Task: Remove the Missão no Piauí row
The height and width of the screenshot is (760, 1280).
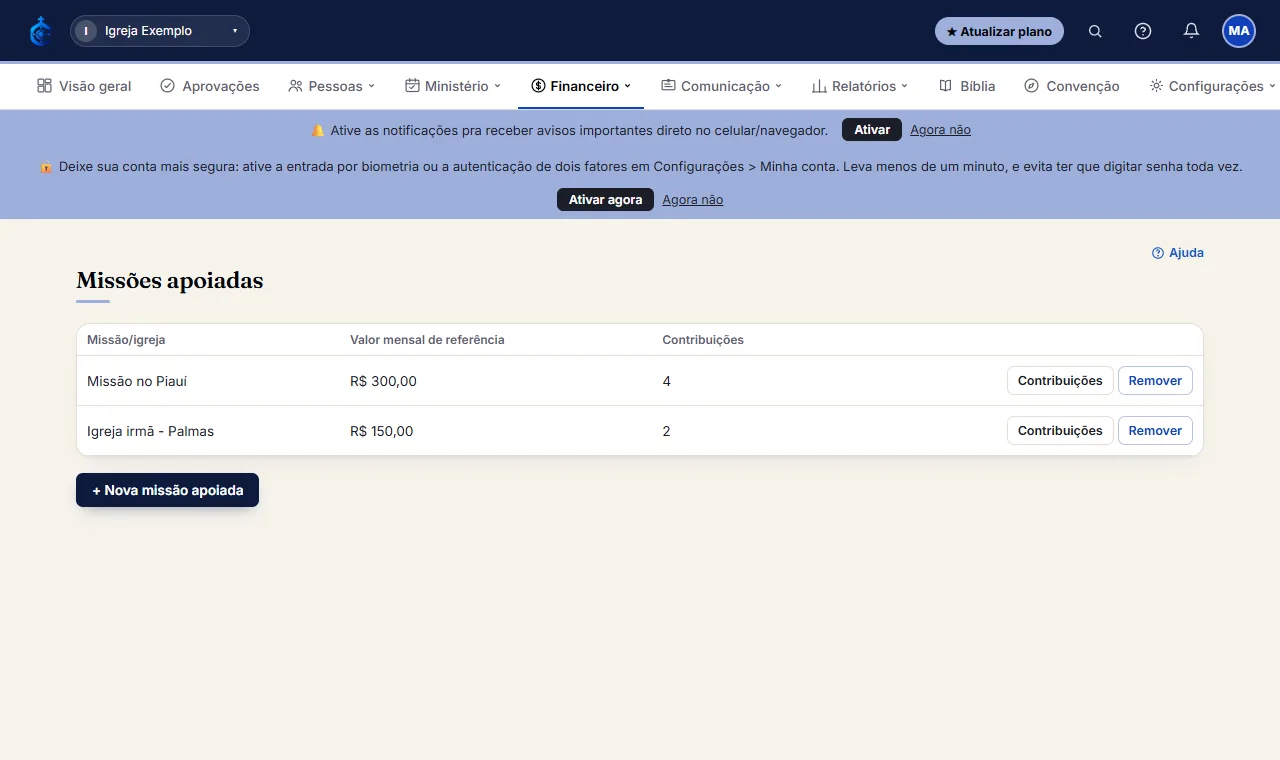Action: 1155,380
